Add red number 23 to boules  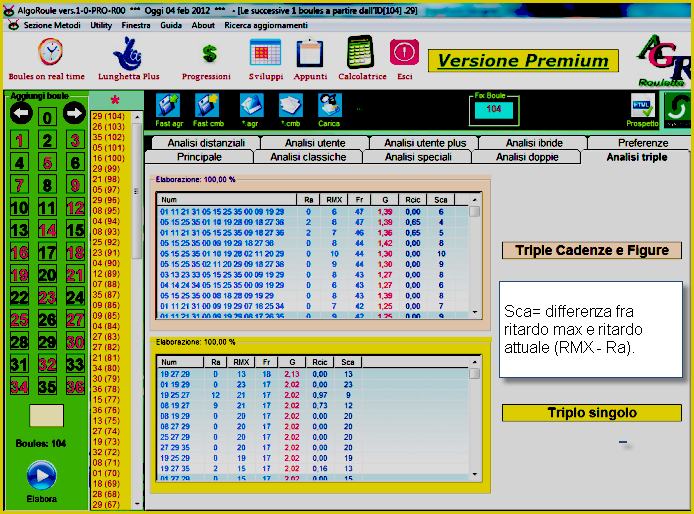coord(47,297)
